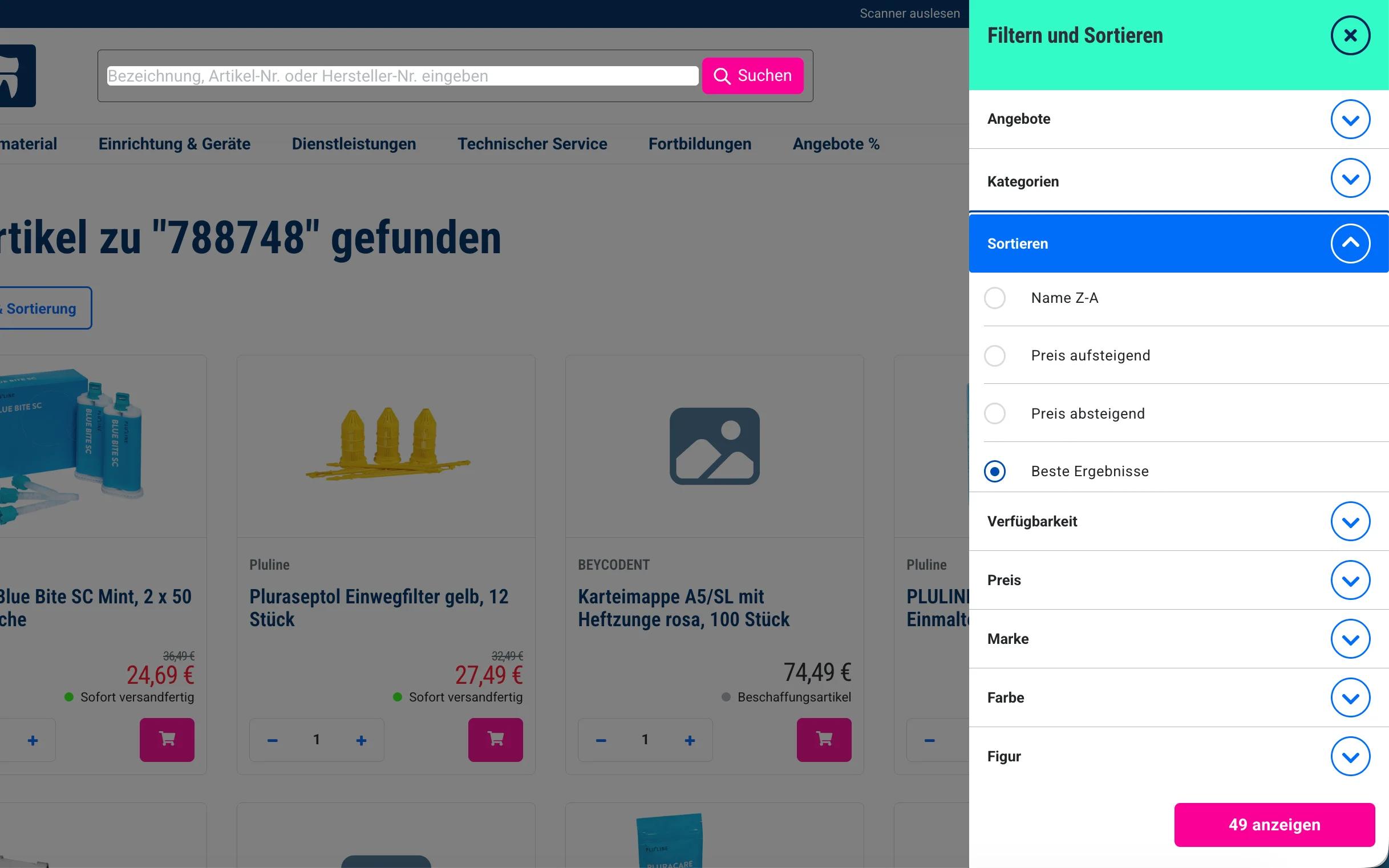Image resolution: width=1389 pixels, height=868 pixels.
Task: Add Blue Bite SC Mint to cart
Action: (167, 740)
